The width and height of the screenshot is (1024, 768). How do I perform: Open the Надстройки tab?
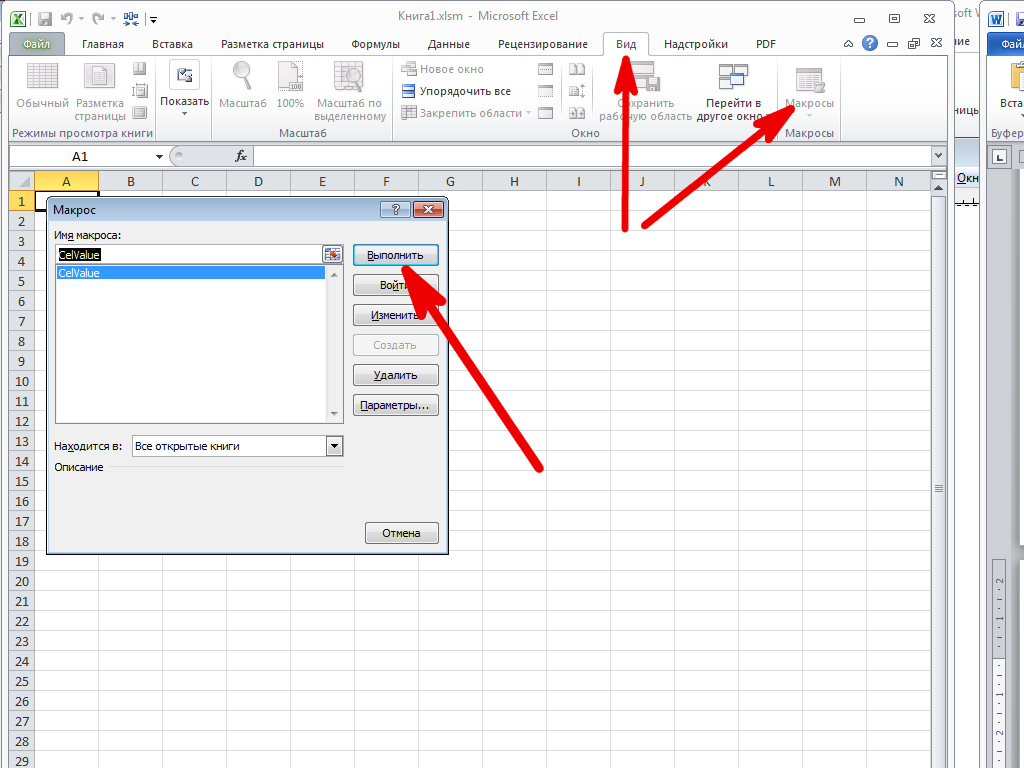[696, 44]
